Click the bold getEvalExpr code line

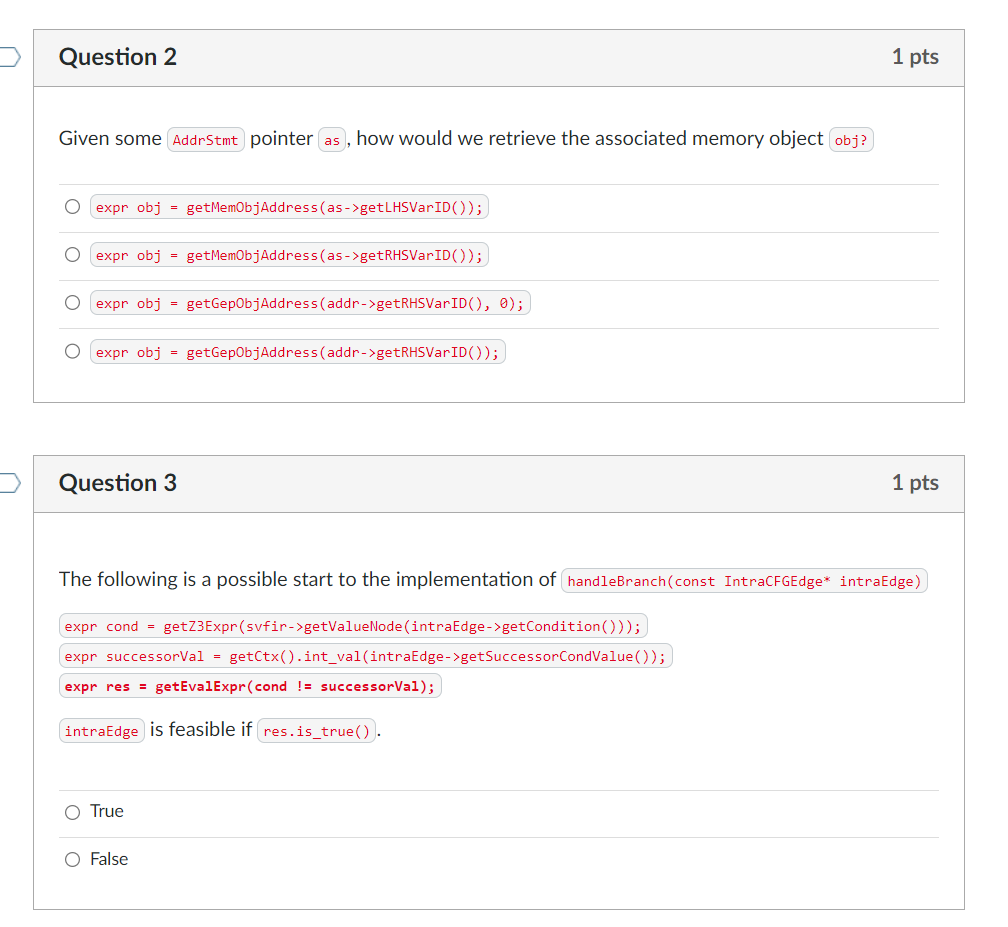(250, 686)
